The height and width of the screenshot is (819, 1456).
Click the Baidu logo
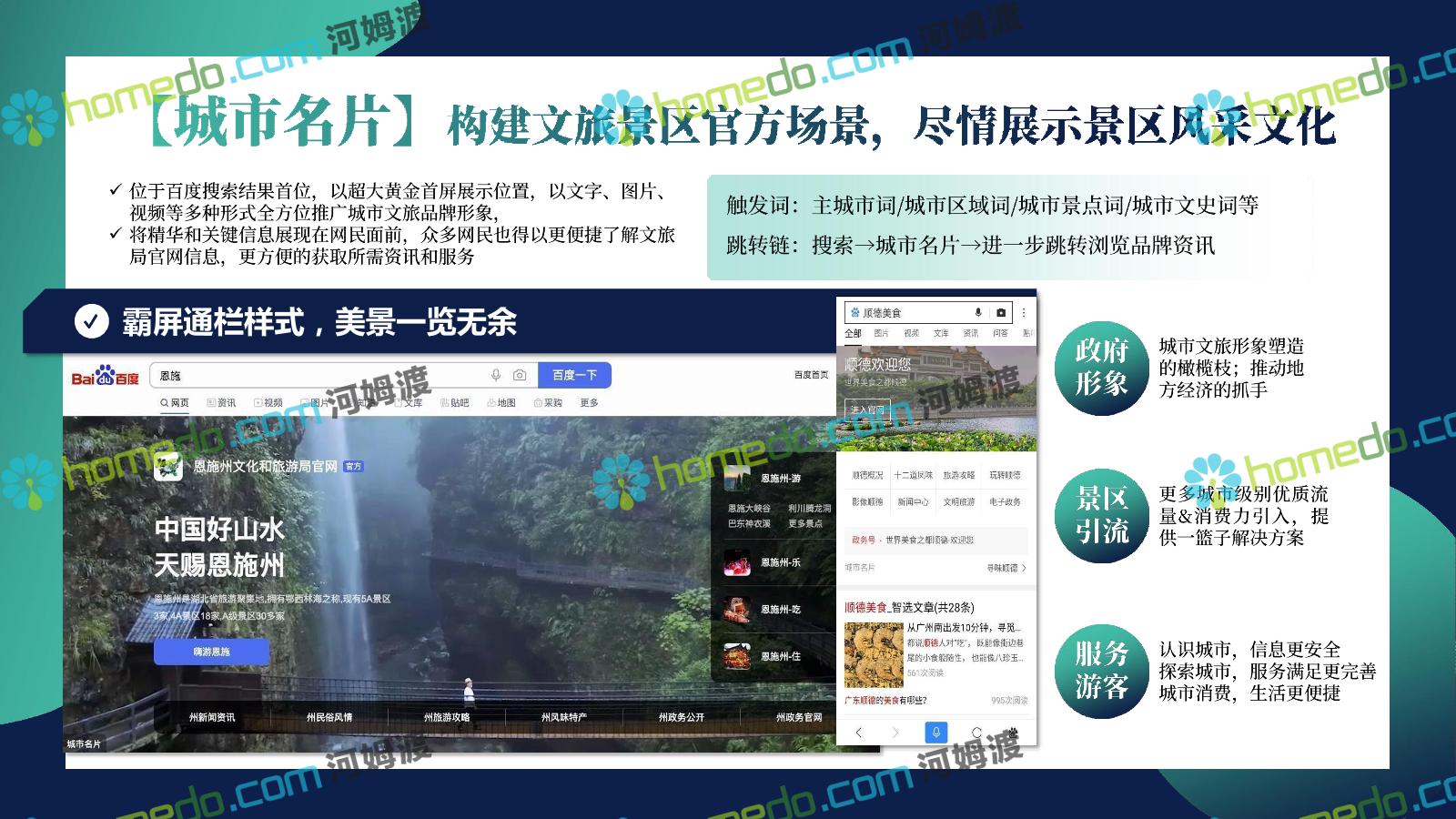(105, 377)
